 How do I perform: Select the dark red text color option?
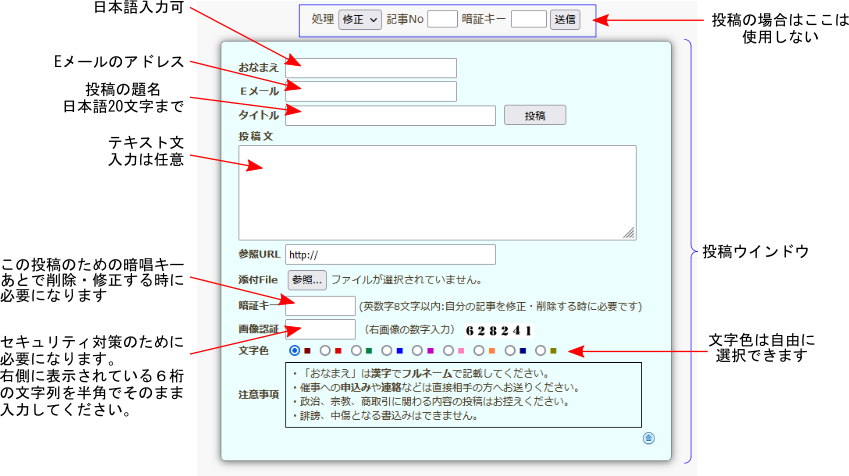pyautogui.click(x=295, y=351)
